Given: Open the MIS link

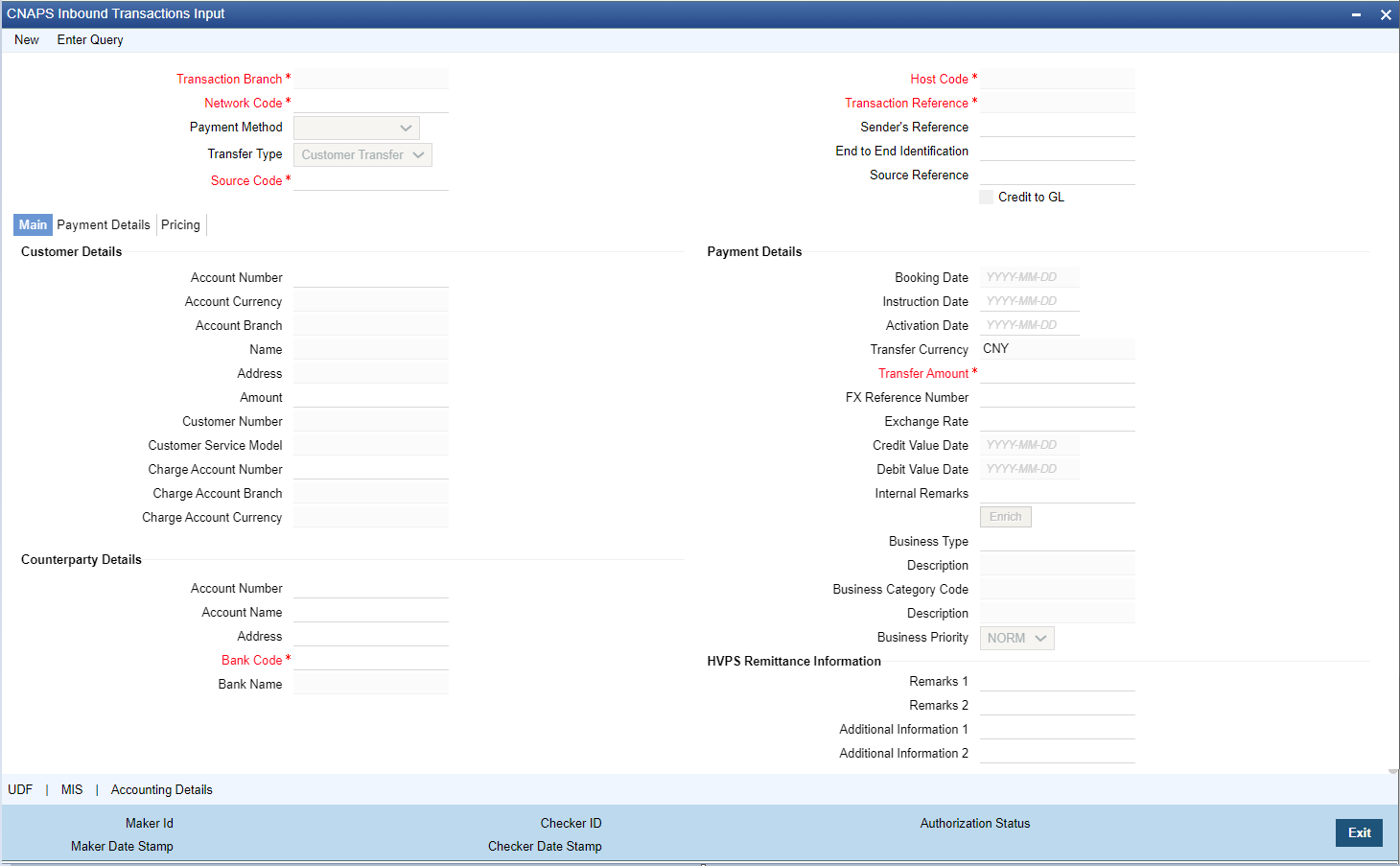Looking at the screenshot, I should coord(72,789).
